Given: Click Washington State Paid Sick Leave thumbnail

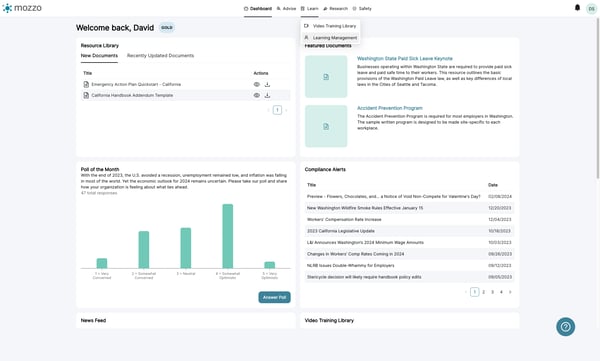Looking at the screenshot, I should pos(326,77).
